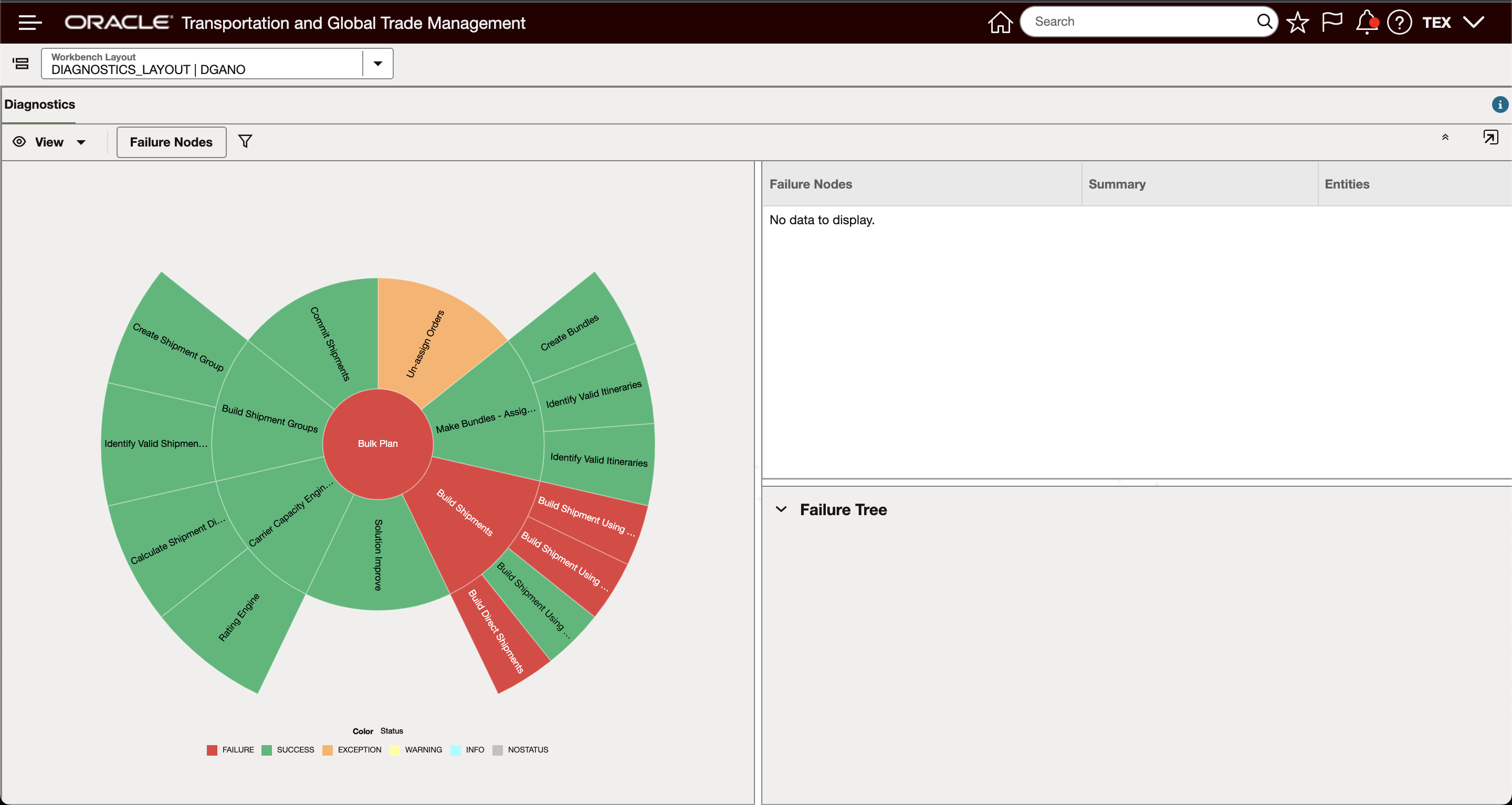Open Favorites star icon

[1298, 22]
